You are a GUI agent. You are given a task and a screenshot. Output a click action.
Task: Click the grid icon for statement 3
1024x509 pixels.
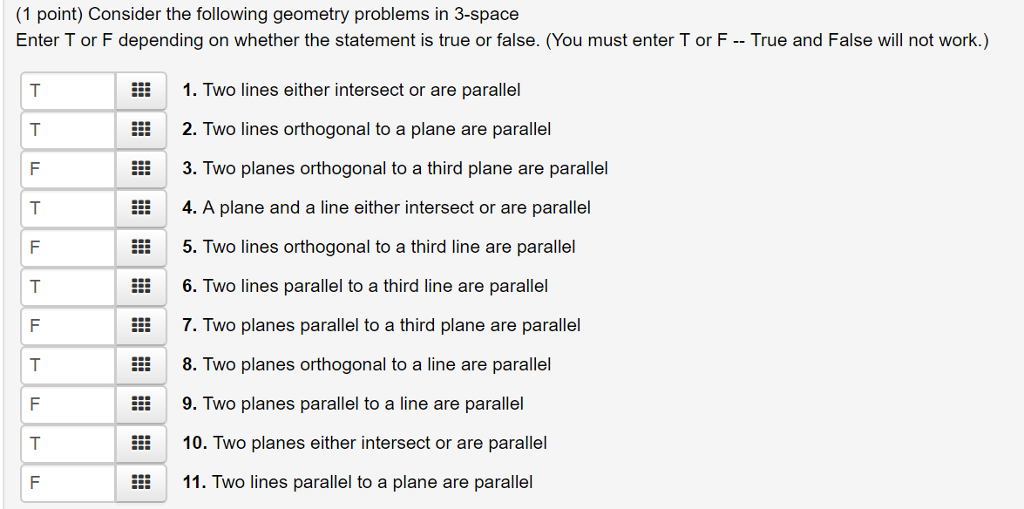[141, 169]
